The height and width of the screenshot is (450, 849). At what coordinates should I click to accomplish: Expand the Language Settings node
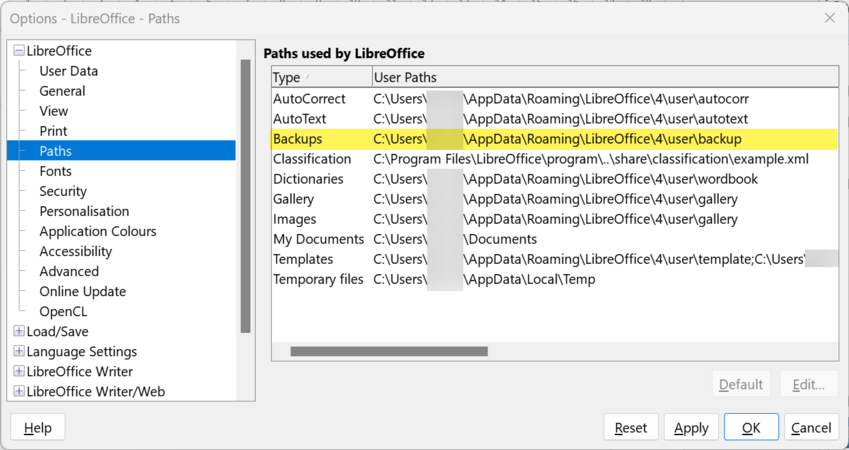(19, 351)
